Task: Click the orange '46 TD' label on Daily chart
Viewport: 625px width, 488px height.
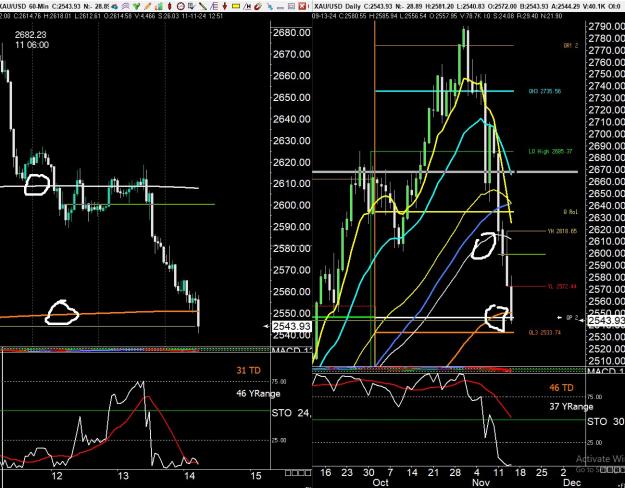Action: point(561,388)
